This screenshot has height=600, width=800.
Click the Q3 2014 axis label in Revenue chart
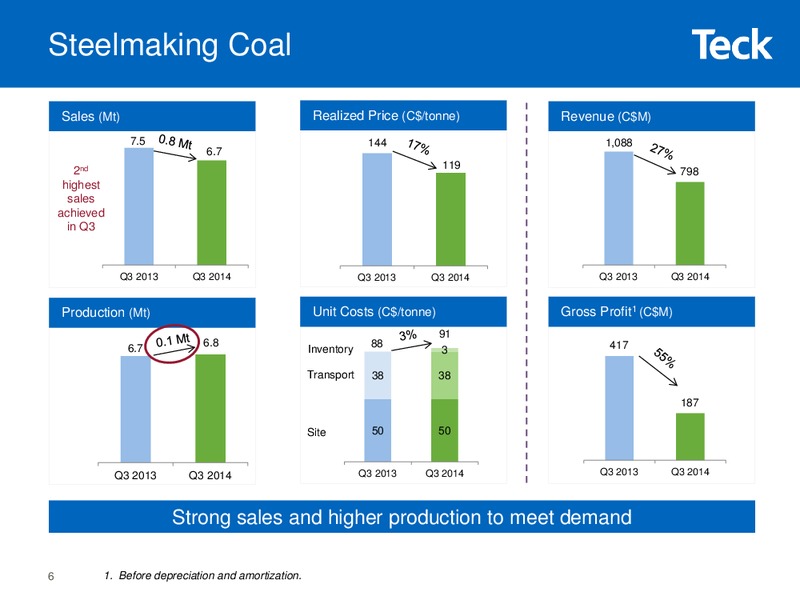click(x=690, y=277)
